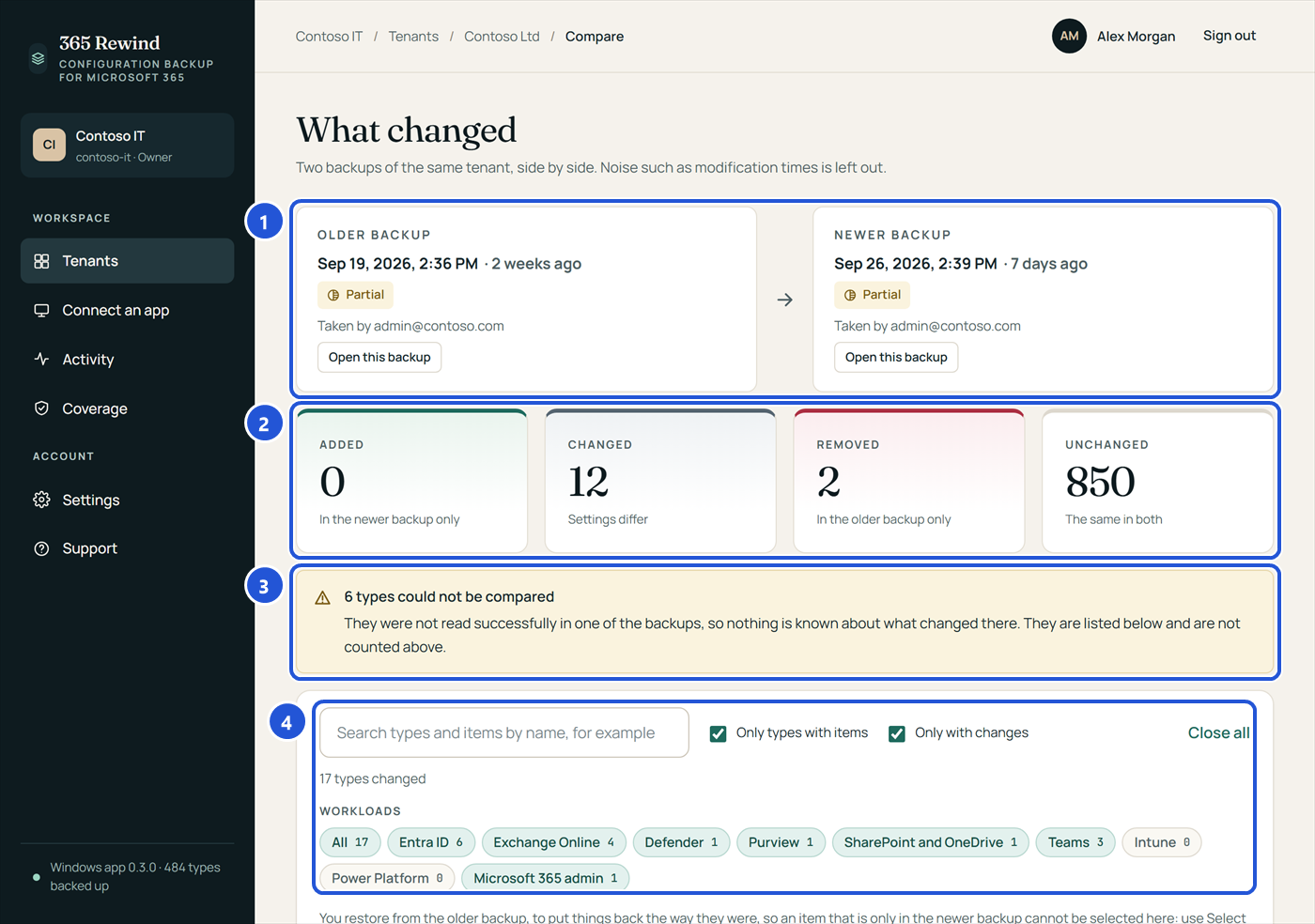Open the Tenants page in sidebar
The image size is (1315, 924).
(x=127, y=261)
